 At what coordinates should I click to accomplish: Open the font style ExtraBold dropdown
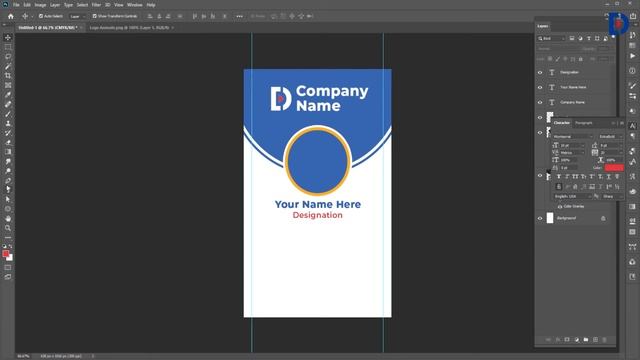point(610,137)
